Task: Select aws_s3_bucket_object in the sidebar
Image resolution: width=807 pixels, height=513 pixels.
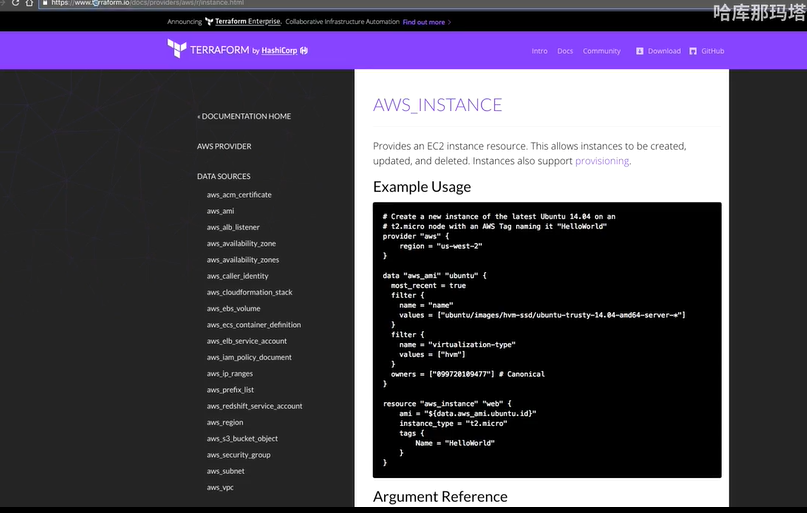Action: (x=242, y=438)
